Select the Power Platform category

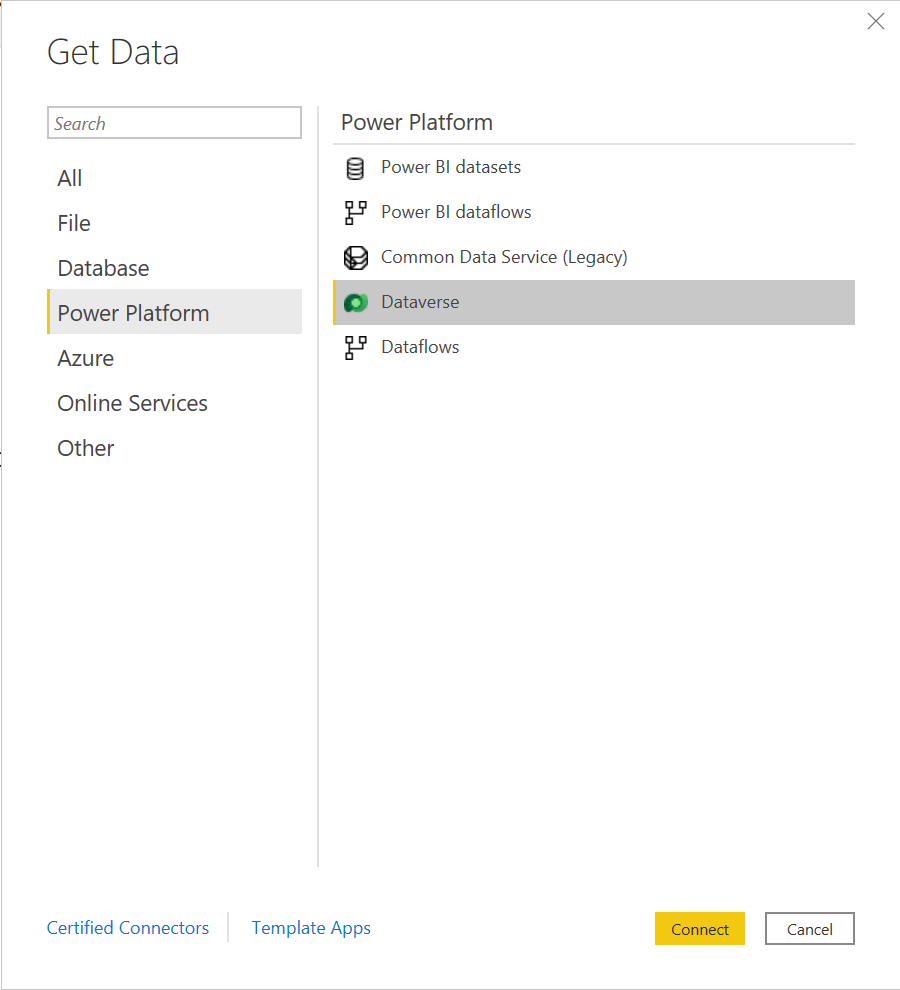(133, 312)
